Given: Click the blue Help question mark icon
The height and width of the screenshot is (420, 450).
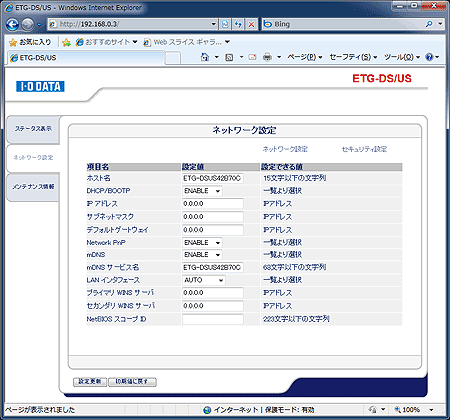Looking at the screenshot, I should [429, 57].
